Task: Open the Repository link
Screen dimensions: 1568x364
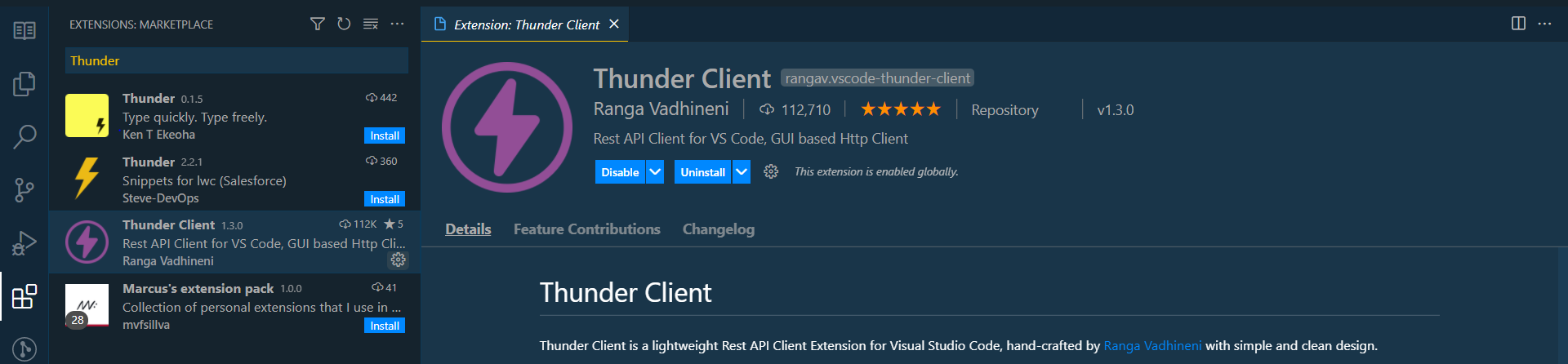Action: [x=1004, y=110]
